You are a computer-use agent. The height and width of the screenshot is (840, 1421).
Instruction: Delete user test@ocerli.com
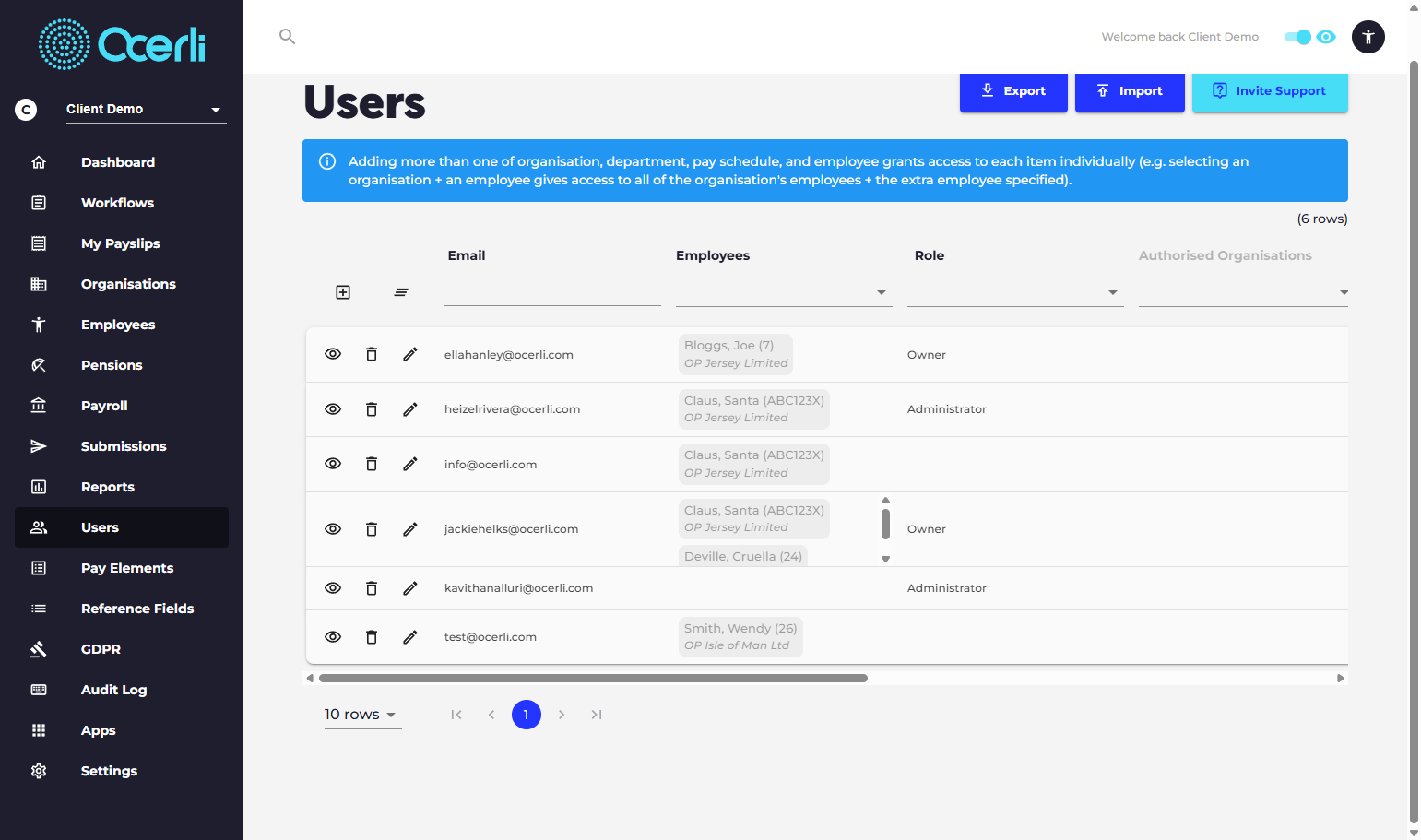point(372,637)
